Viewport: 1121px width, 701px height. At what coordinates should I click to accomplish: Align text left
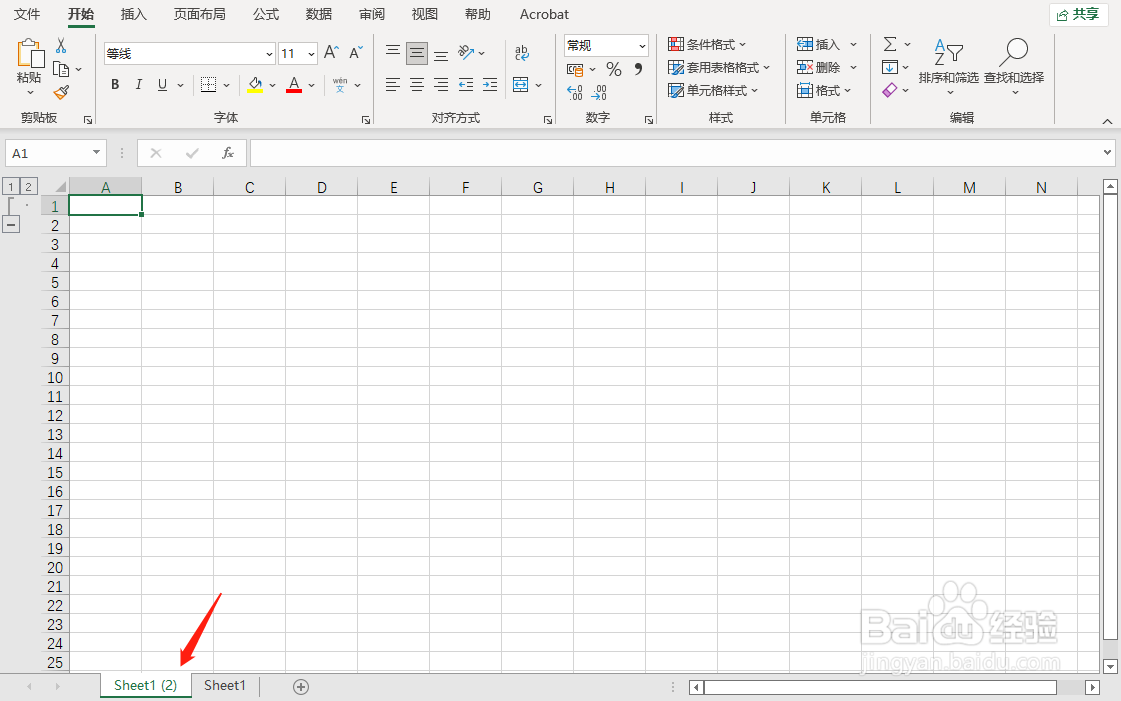(392, 85)
